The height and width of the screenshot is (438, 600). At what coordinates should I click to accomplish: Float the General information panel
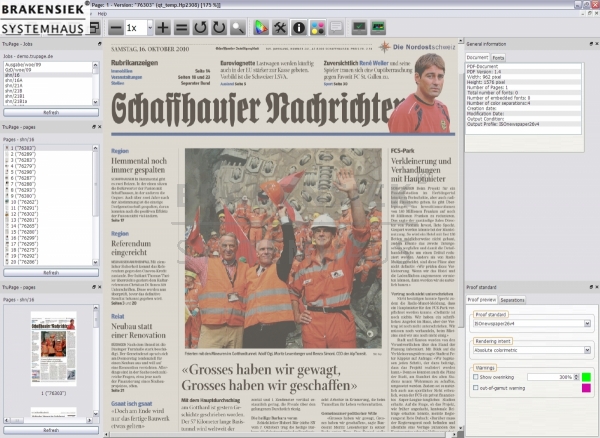591,44
